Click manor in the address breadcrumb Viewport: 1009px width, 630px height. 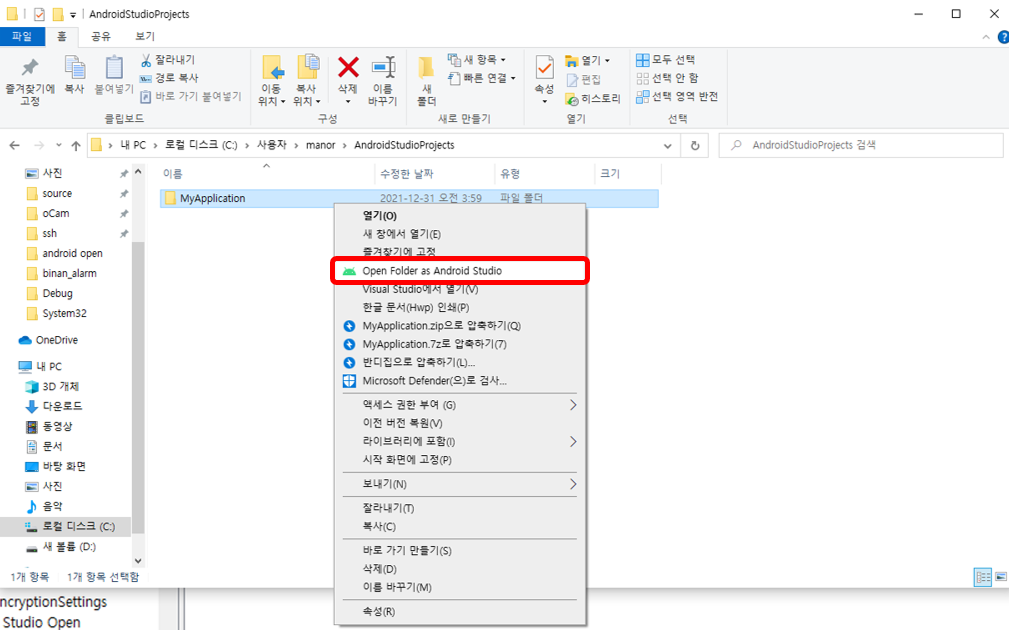point(320,145)
